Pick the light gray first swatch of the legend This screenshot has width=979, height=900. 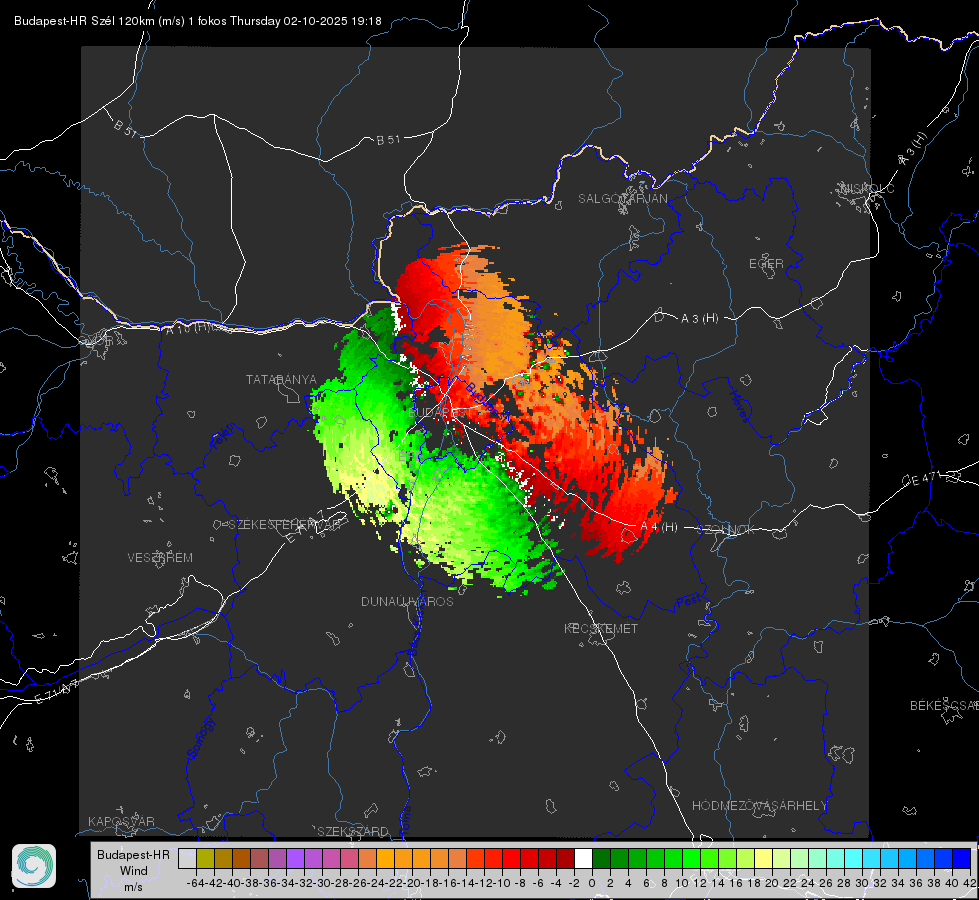click(187, 859)
